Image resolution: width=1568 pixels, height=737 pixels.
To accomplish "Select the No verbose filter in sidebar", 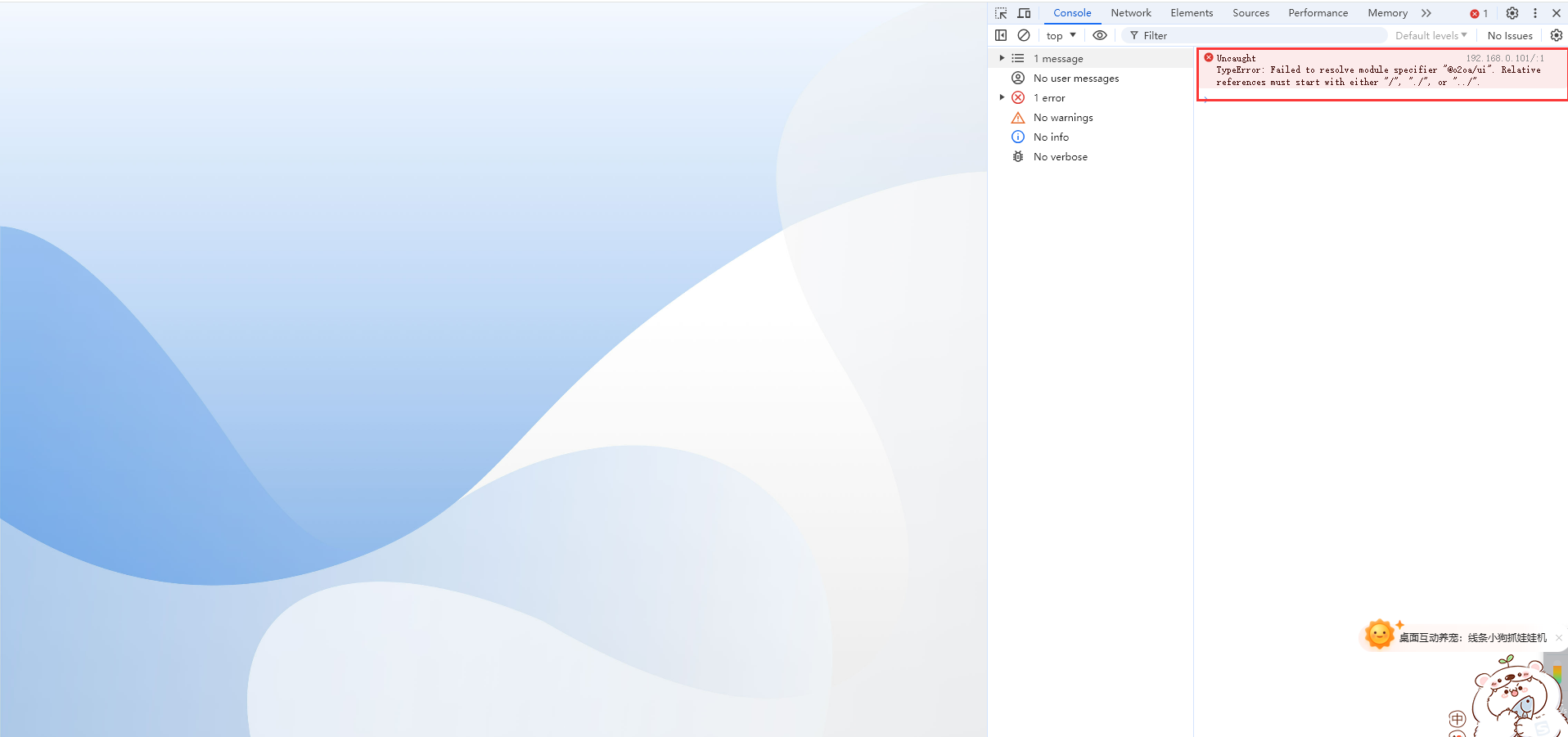I will pos(1061,156).
